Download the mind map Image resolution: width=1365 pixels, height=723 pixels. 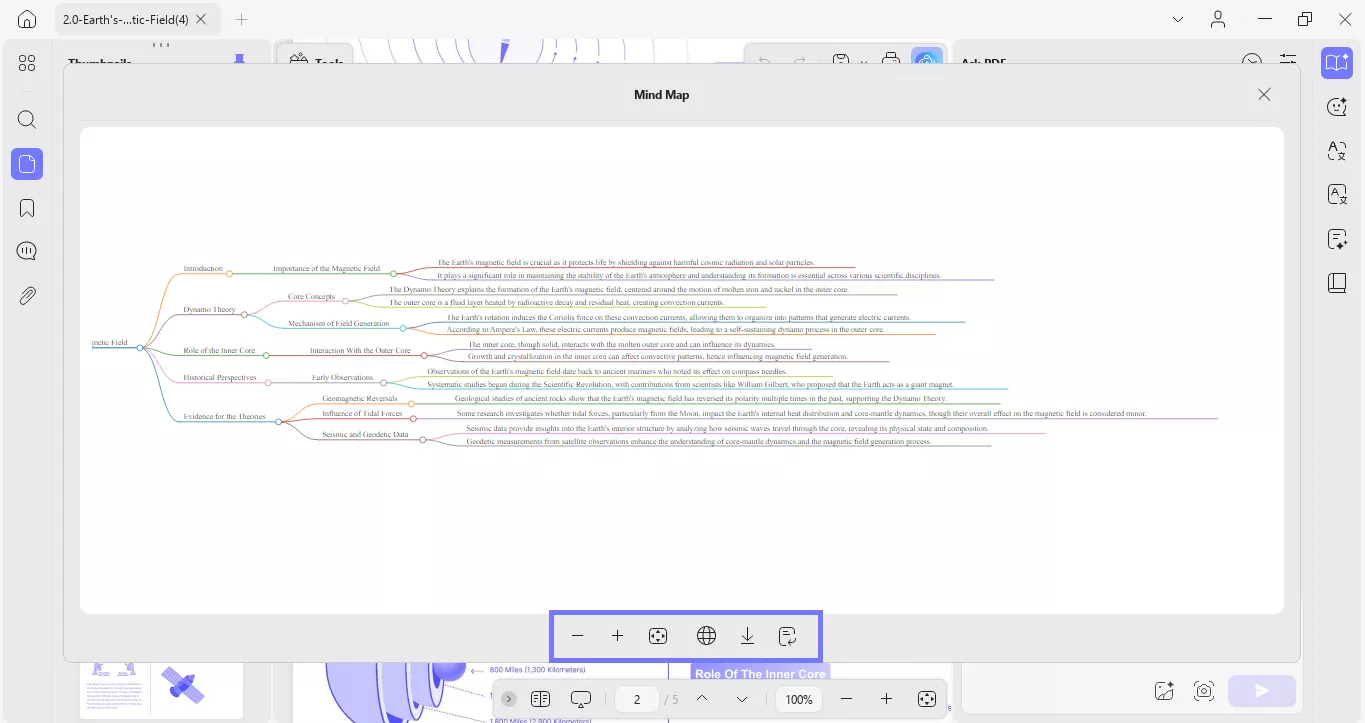coord(746,635)
